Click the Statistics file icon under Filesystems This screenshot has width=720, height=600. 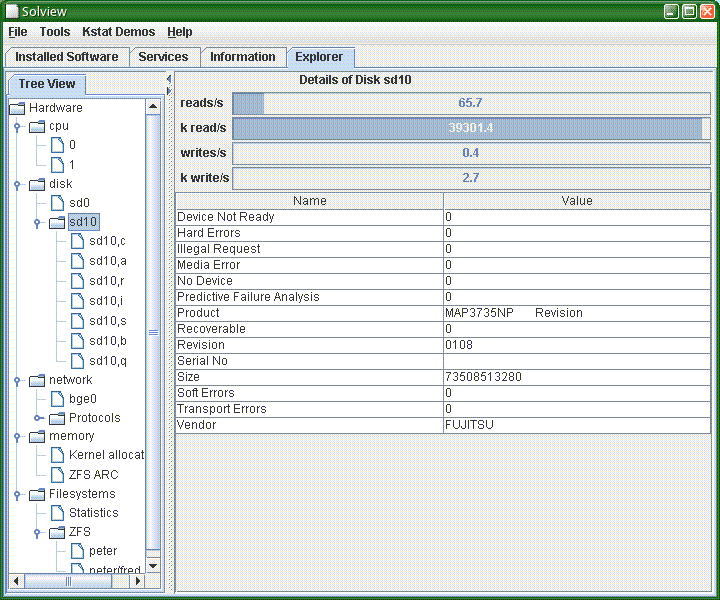57,513
